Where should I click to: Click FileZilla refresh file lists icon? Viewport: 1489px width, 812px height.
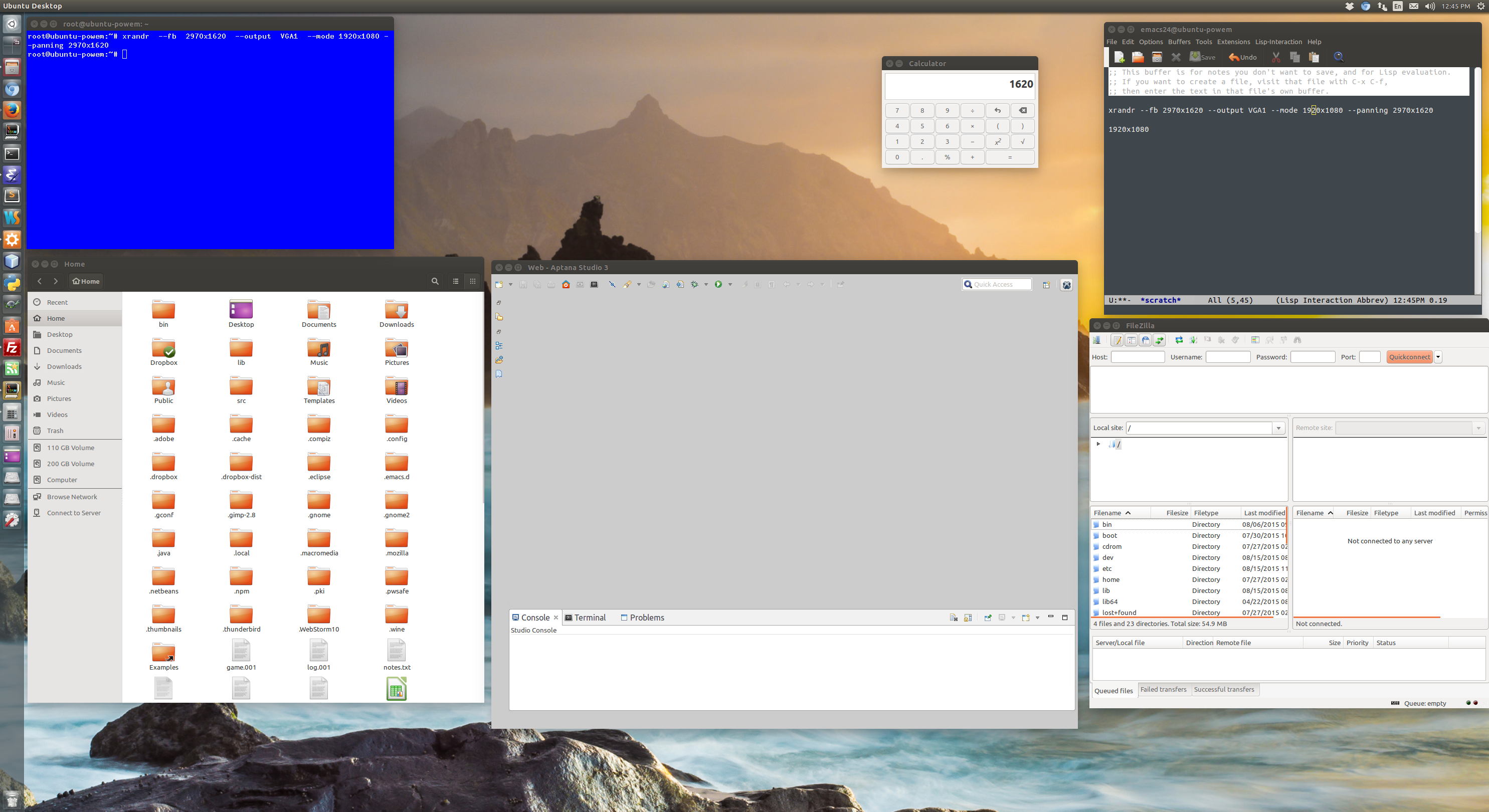pos(1179,340)
